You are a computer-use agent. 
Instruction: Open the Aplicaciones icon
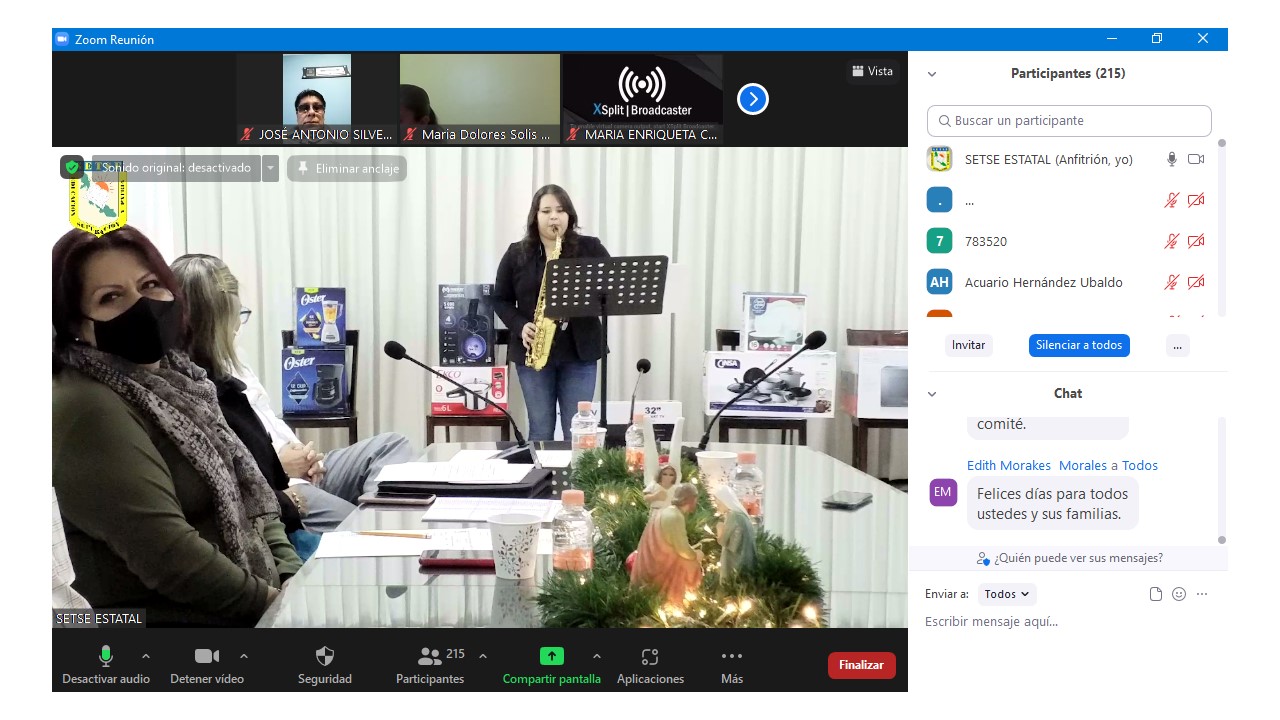click(x=650, y=657)
